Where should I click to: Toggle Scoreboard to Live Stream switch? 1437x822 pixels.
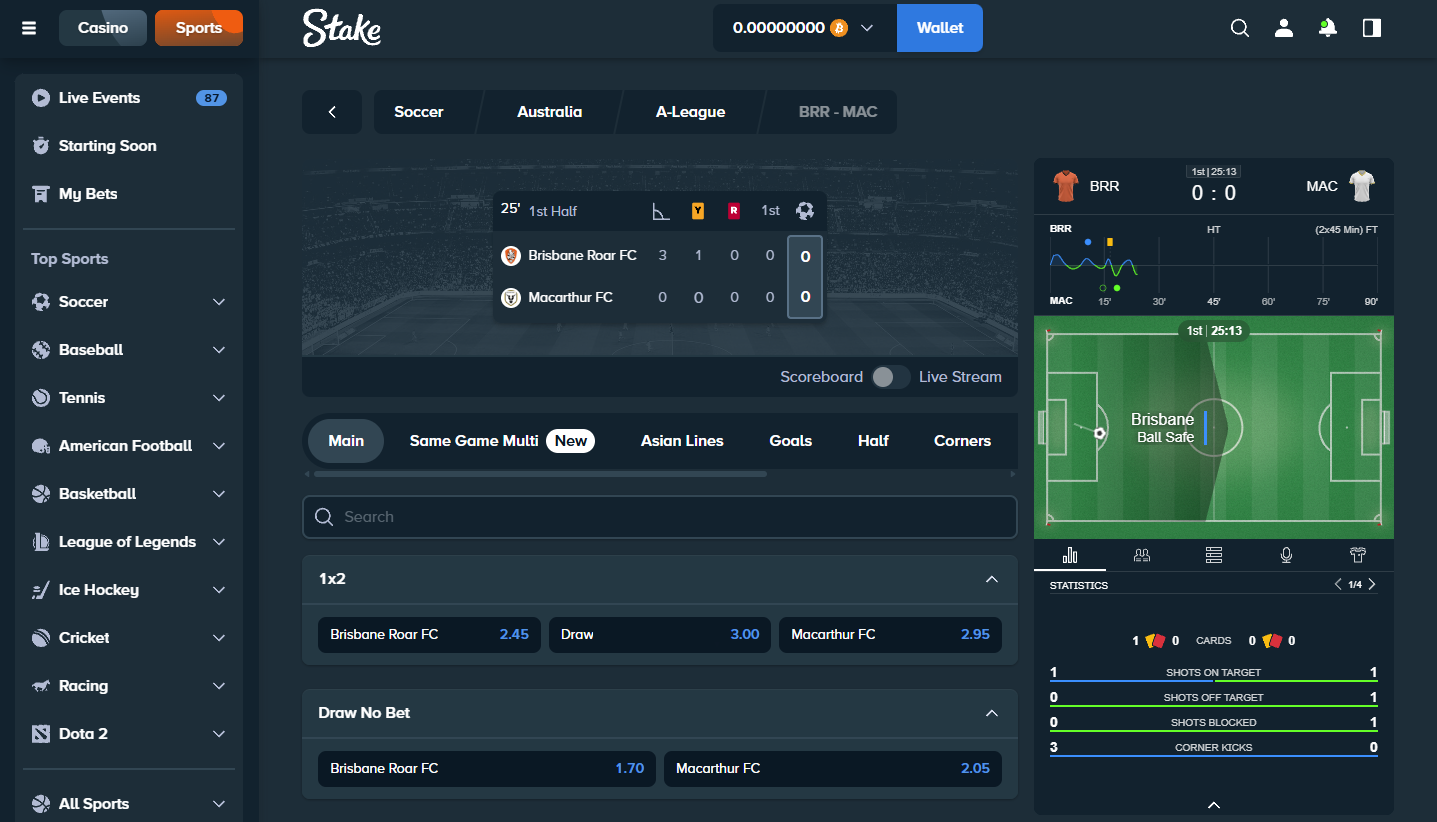click(890, 377)
